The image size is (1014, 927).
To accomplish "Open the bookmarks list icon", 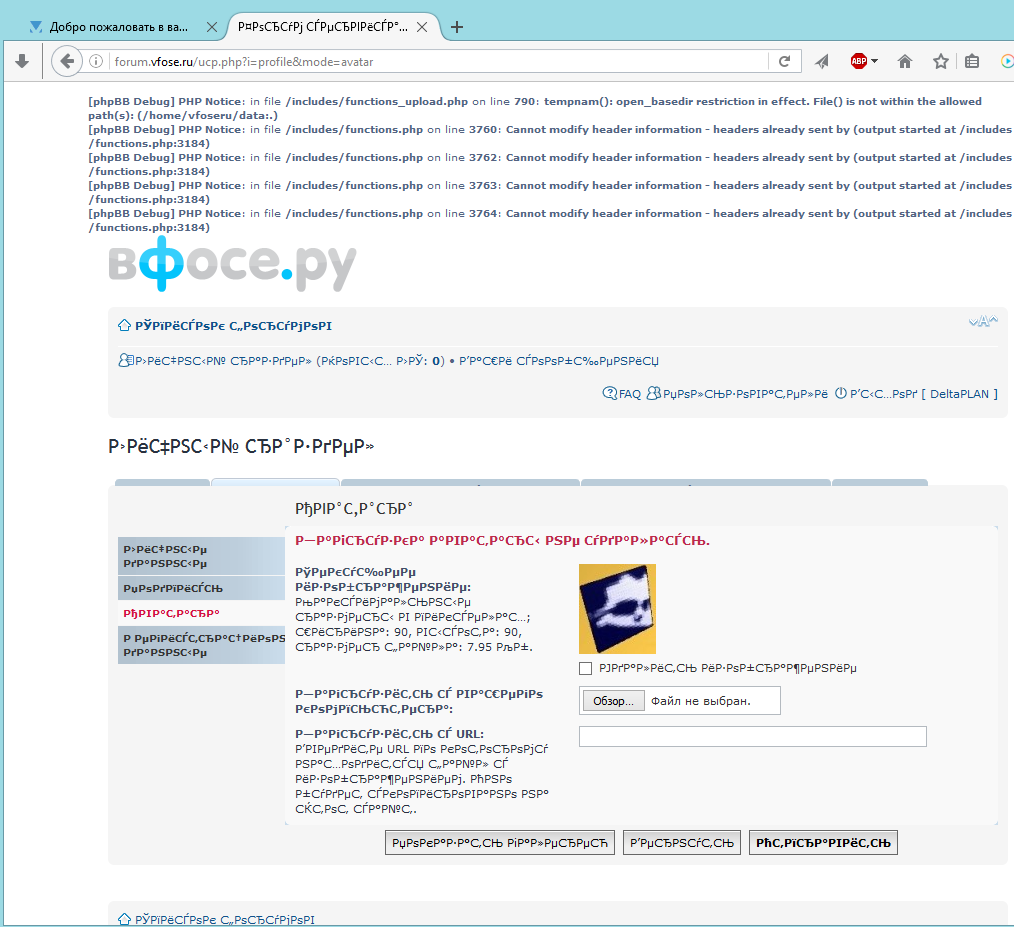I will point(972,61).
